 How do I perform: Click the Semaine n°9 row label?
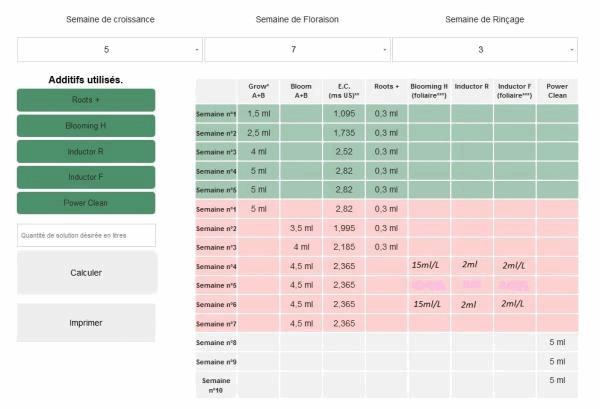[x=216, y=362]
